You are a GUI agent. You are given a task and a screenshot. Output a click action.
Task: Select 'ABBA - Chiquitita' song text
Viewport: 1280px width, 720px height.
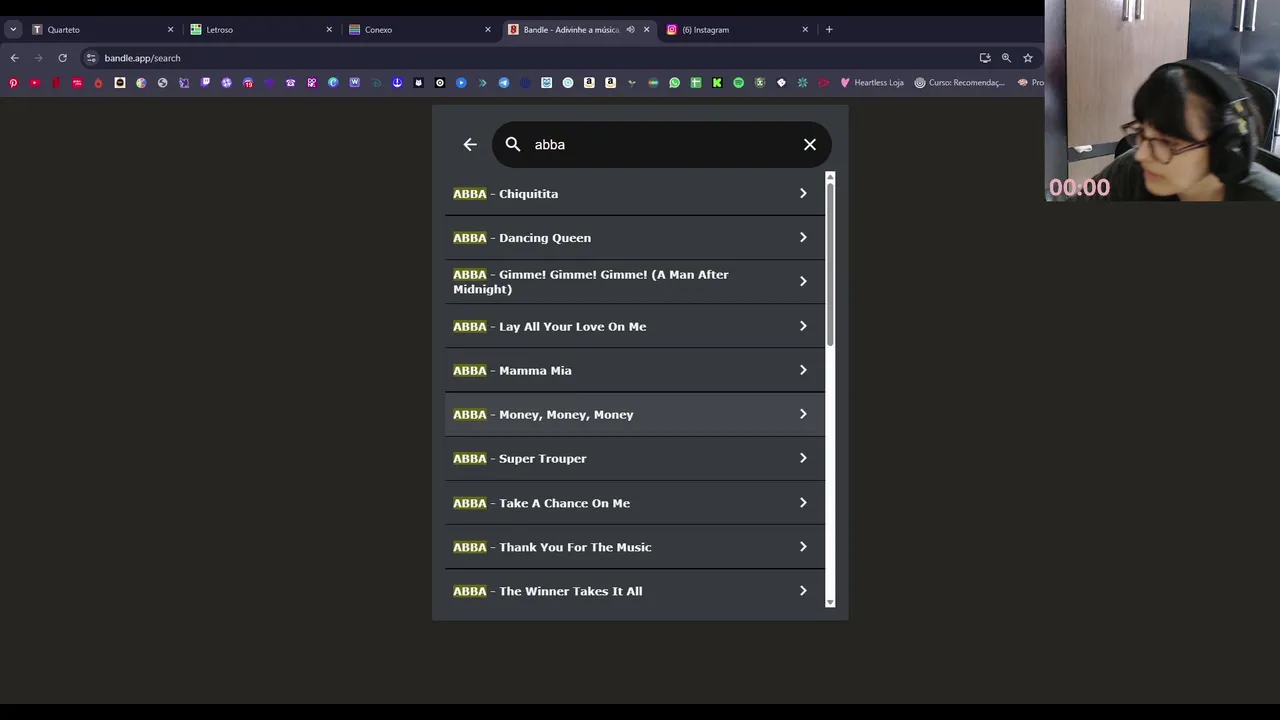pos(506,194)
